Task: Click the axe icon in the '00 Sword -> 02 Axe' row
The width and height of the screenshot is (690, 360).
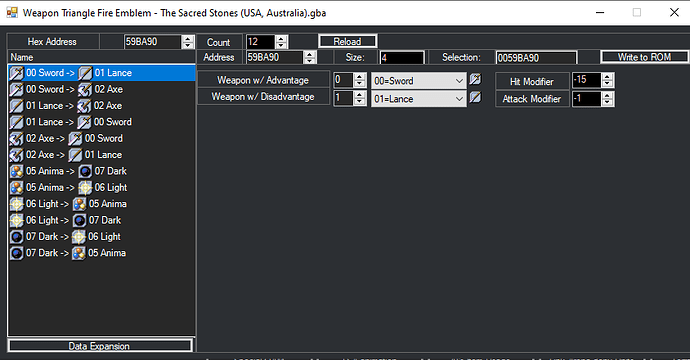Action: pos(85,90)
